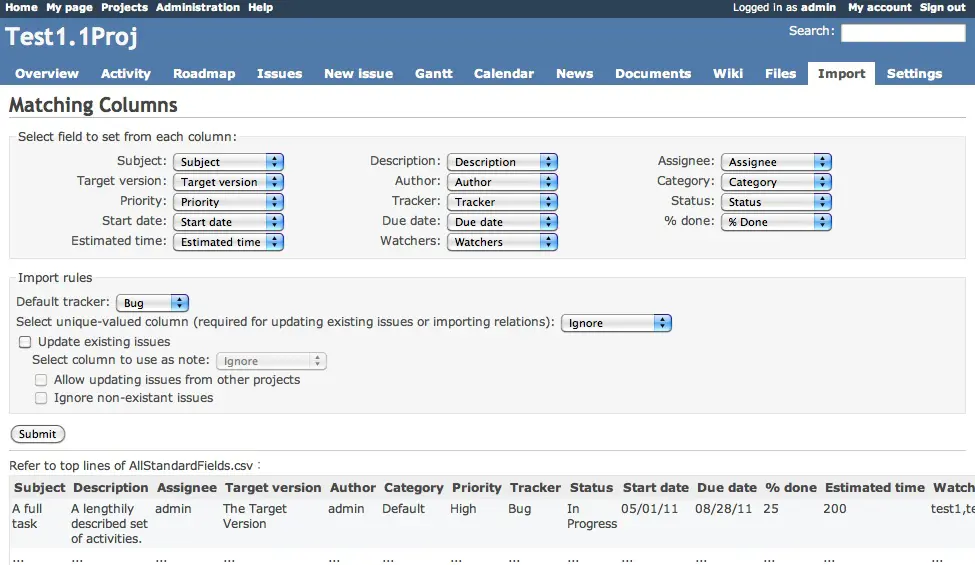This screenshot has width=975, height=565.
Task: Open the Priority field dropdown
Action: tap(228, 202)
